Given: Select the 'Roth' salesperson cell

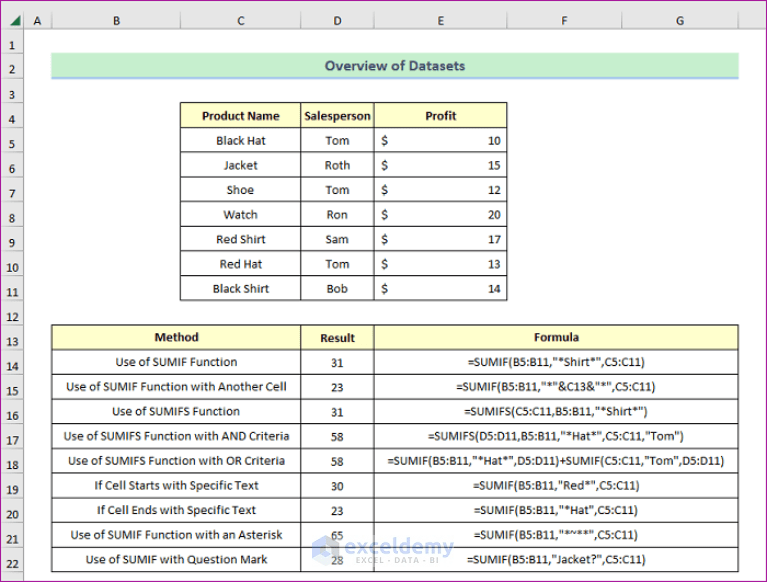Looking at the screenshot, I should pos(338,165).
